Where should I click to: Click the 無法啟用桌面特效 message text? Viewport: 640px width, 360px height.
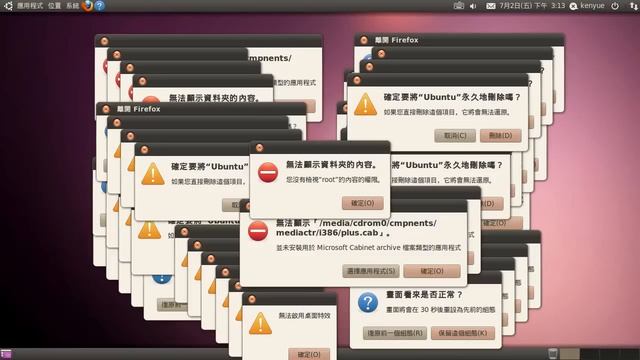[x=304, y=316]
